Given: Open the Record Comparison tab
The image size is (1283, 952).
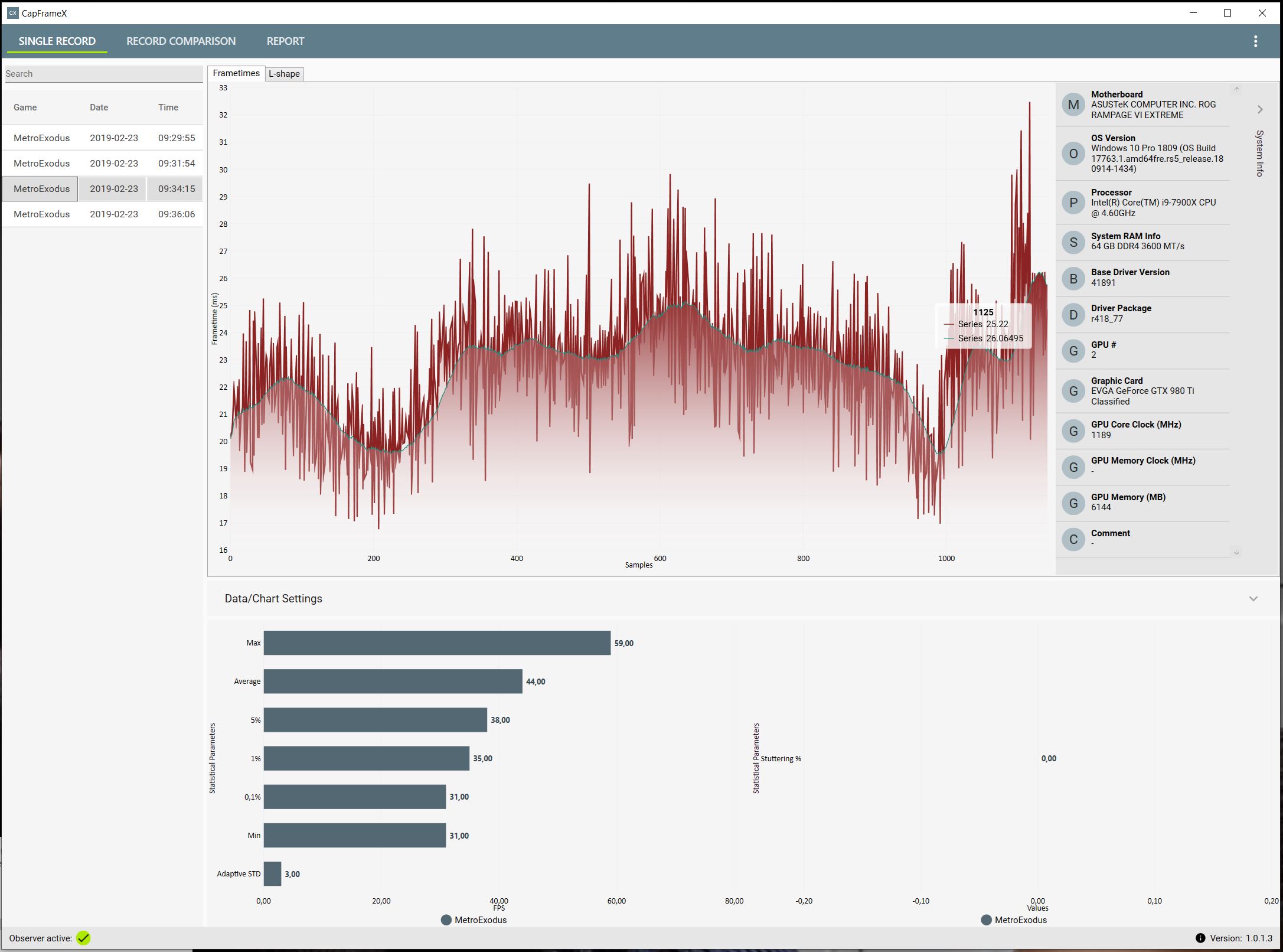Looking at the screenshot, I should click(x=181, y=41).
